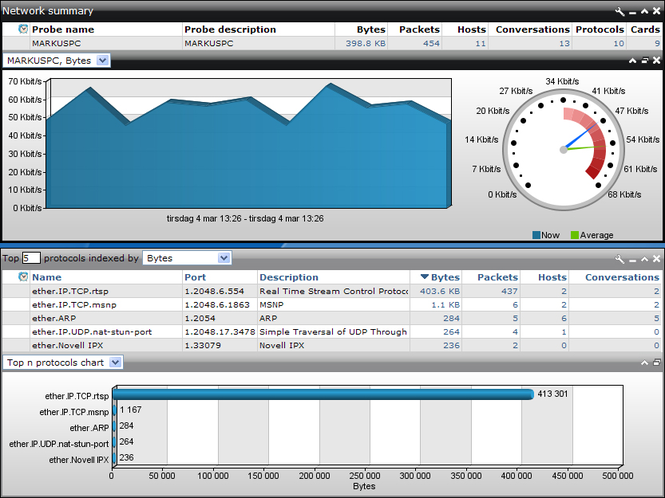Click the Bytes column sort arrow in the protocols table

[424, 277]
